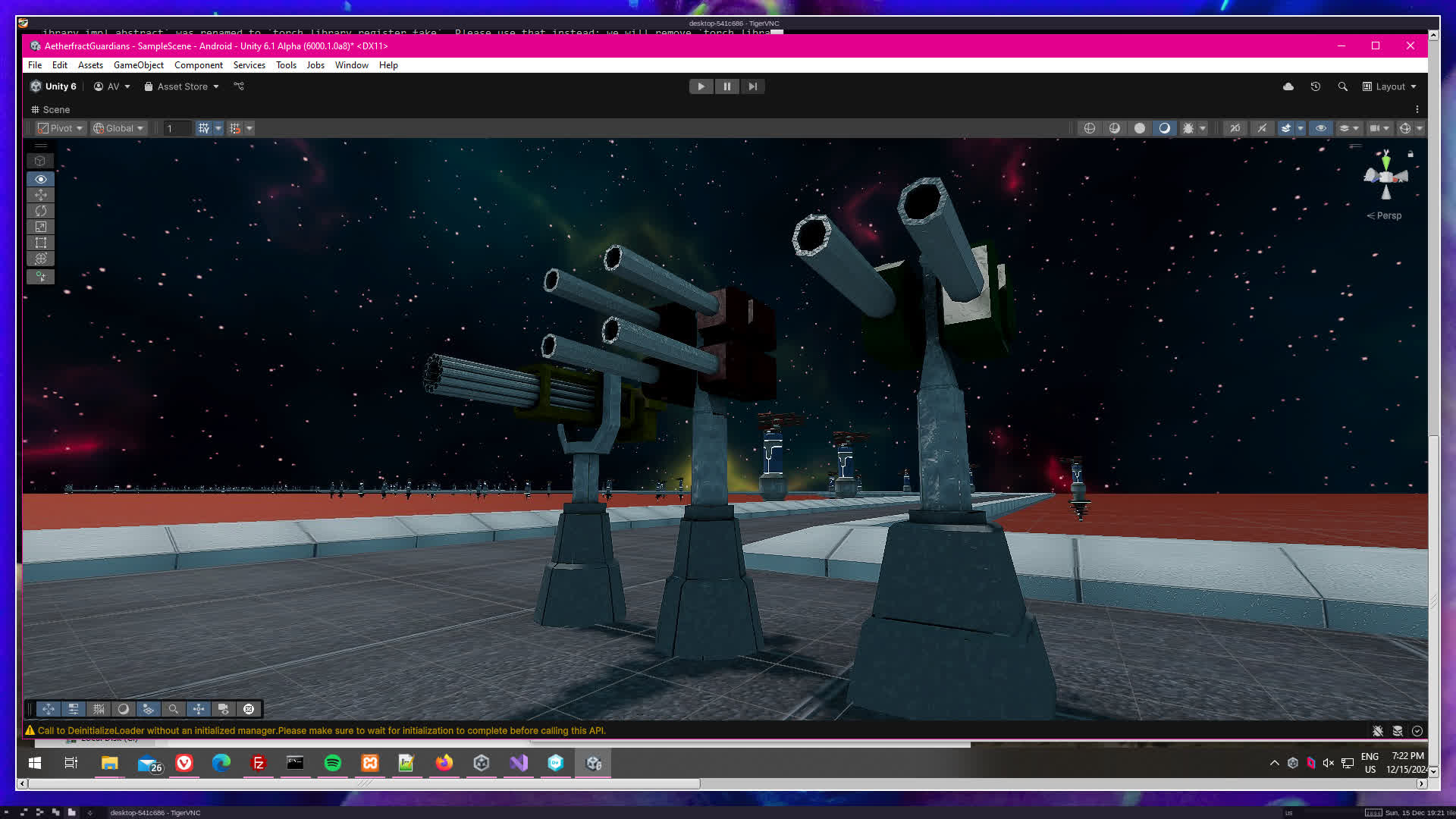1456x819 pixels.
Task: Open the Layout dropdown
Action: pyautogui.click(x=1390, y=86)
